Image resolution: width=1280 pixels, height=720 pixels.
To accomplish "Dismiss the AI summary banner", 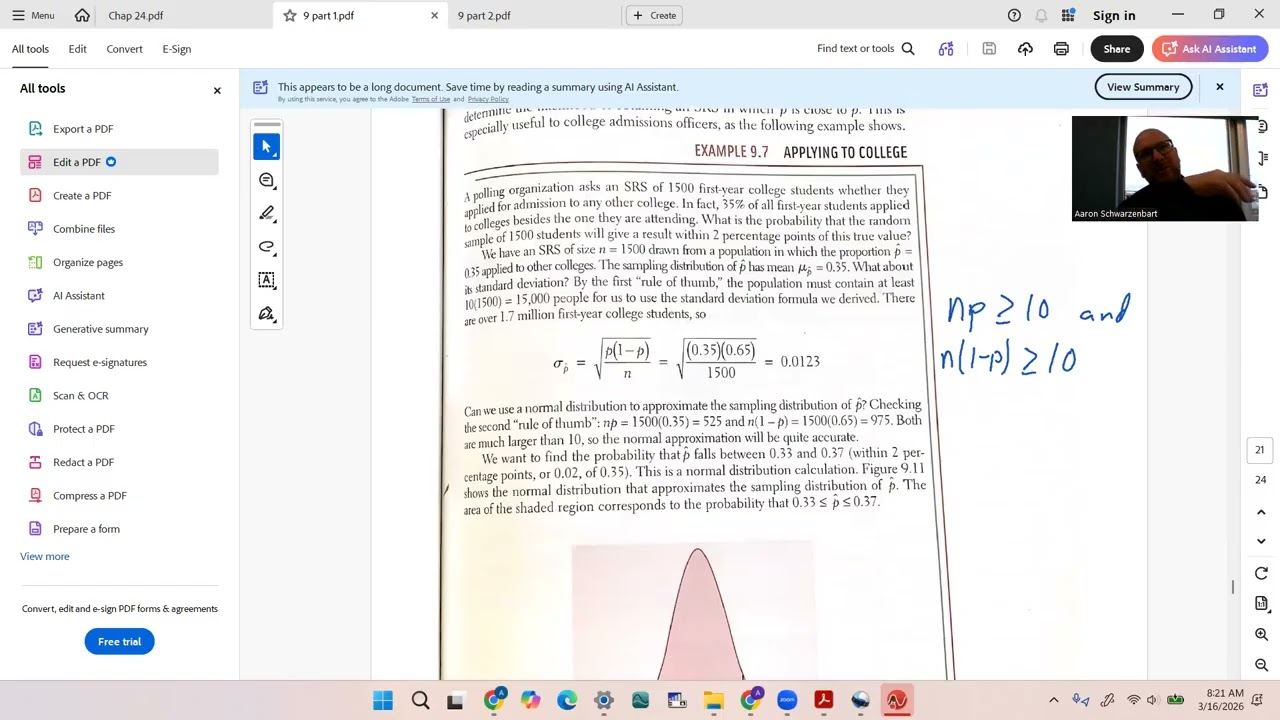I will click(x=1219, y=87).
